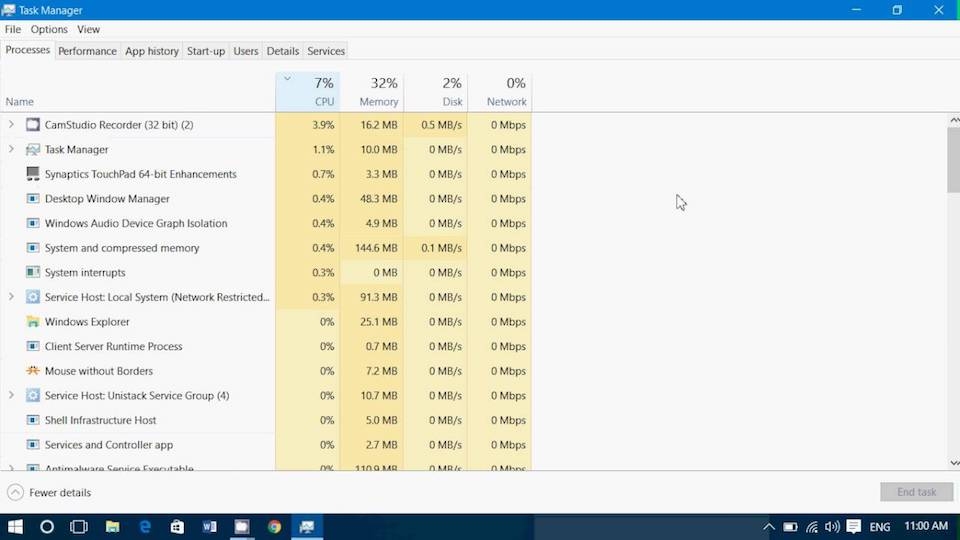Click the scrollbar down arrow

click(x=954, y=463)
